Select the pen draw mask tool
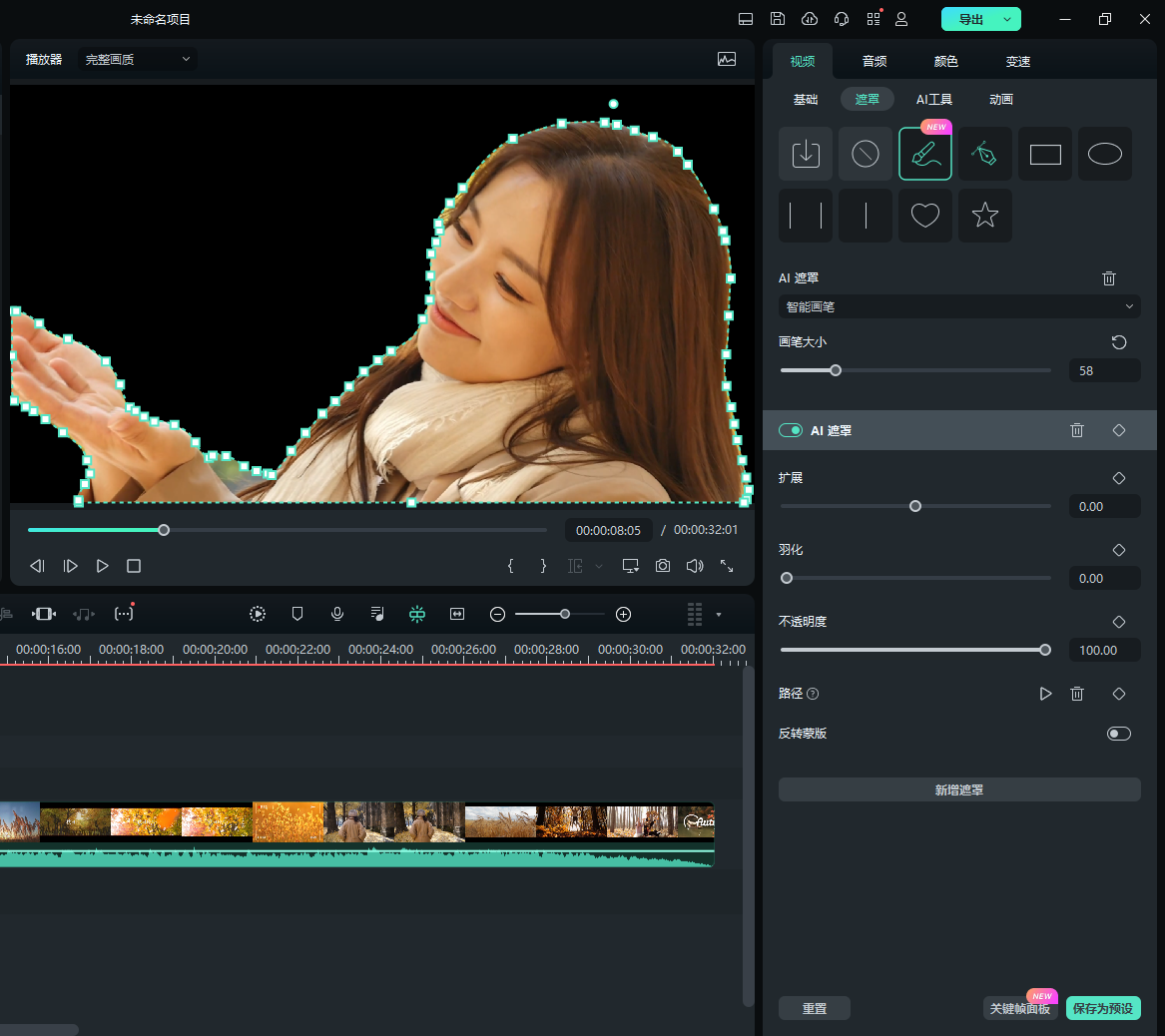Viewport: 1165px width, 1036px height. click(x=984, y=154)
